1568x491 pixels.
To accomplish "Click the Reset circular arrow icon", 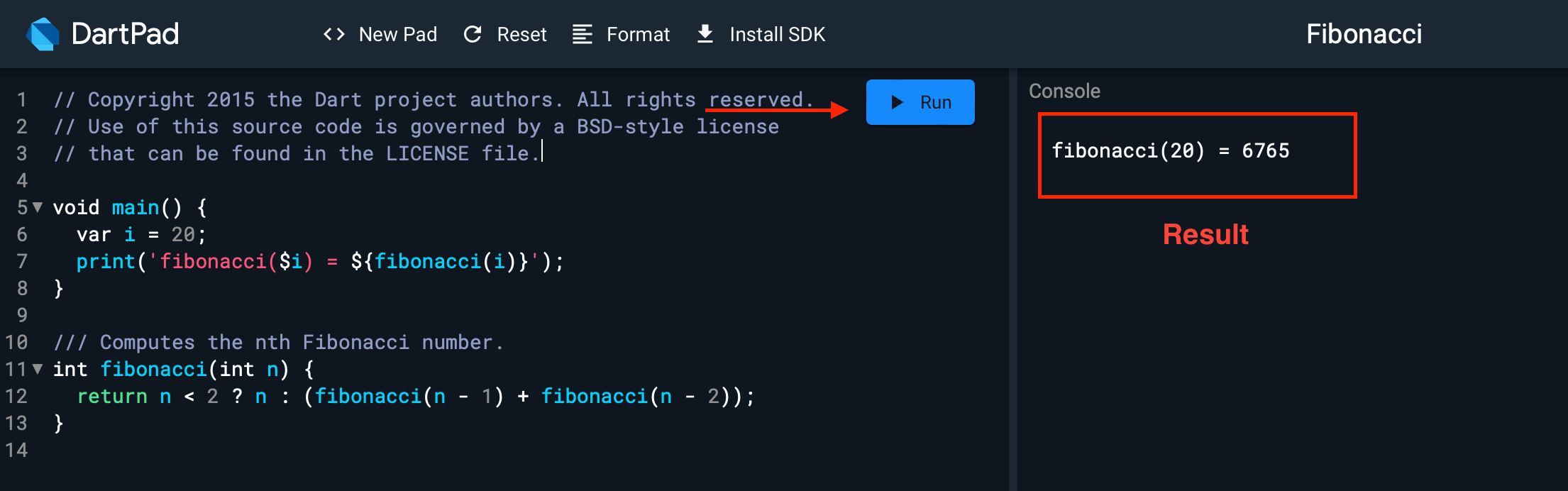I will (x=473, y=34).
